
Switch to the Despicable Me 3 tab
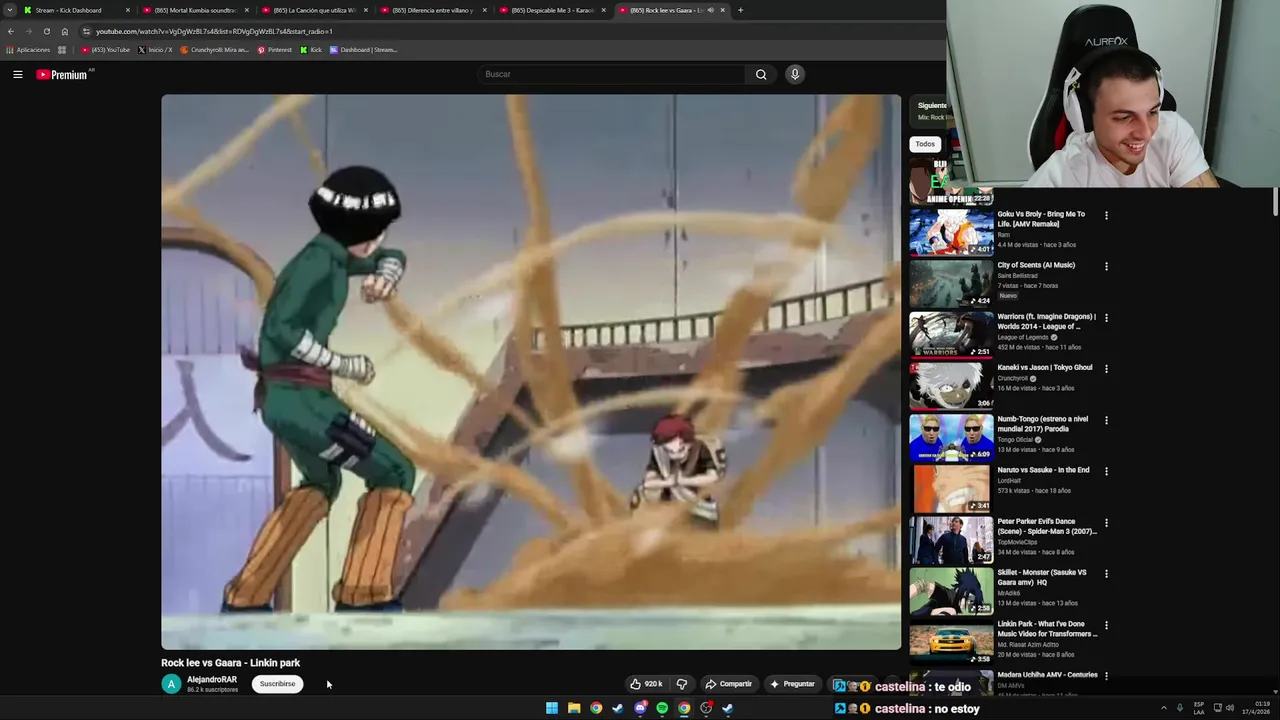pos(552,10)
